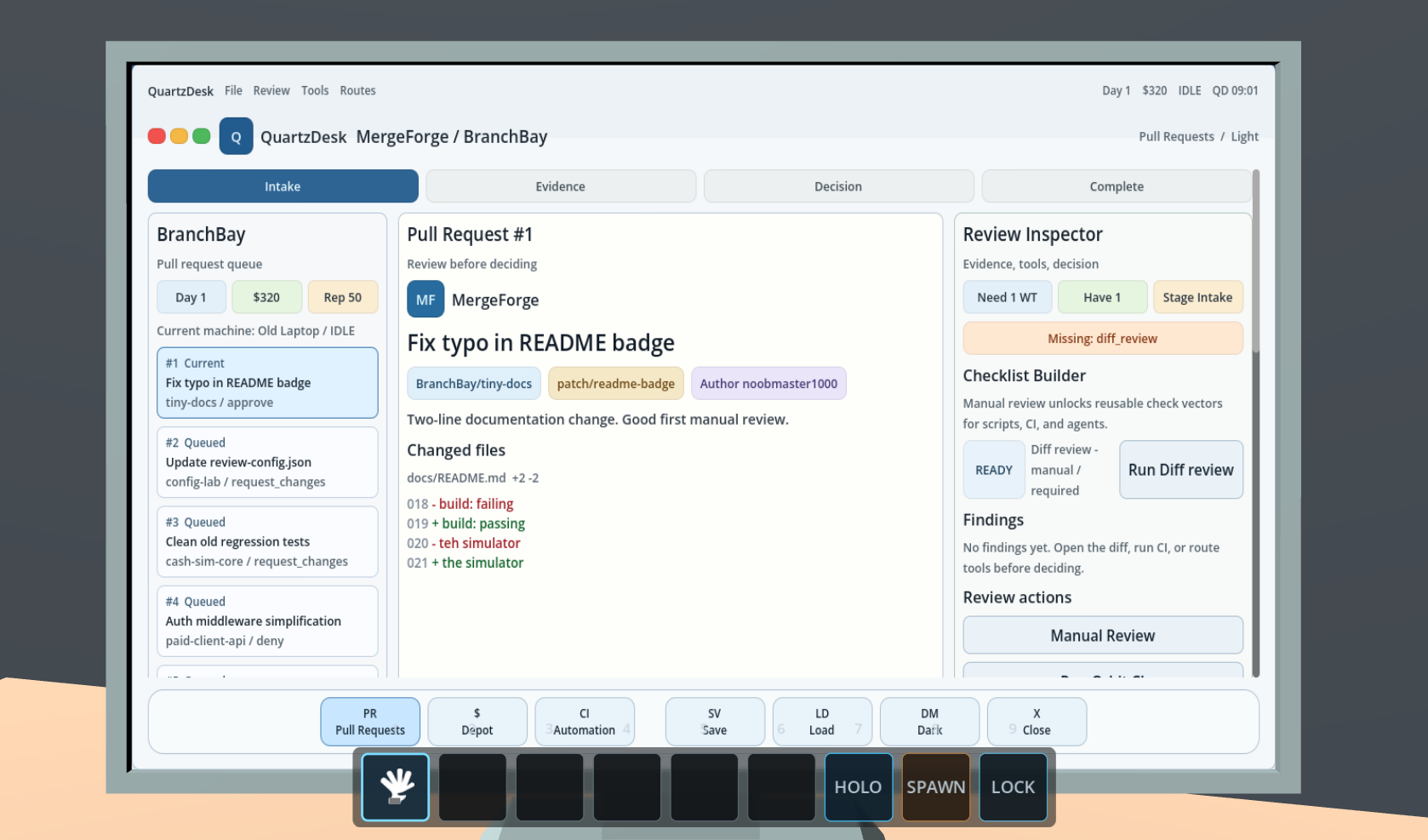Viewport: 1428px width, 840px height.
Task: Open the Review menu
Action: [271, 90]
